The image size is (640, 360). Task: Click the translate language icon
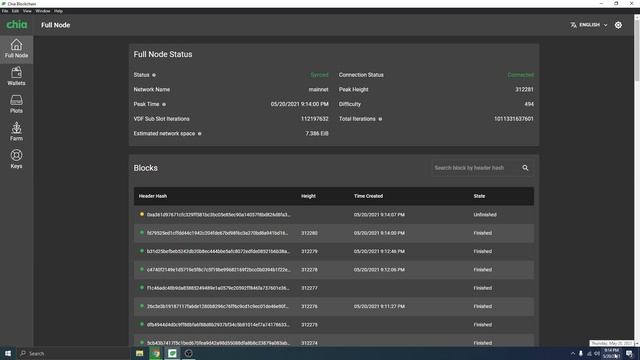coord(573,25)
